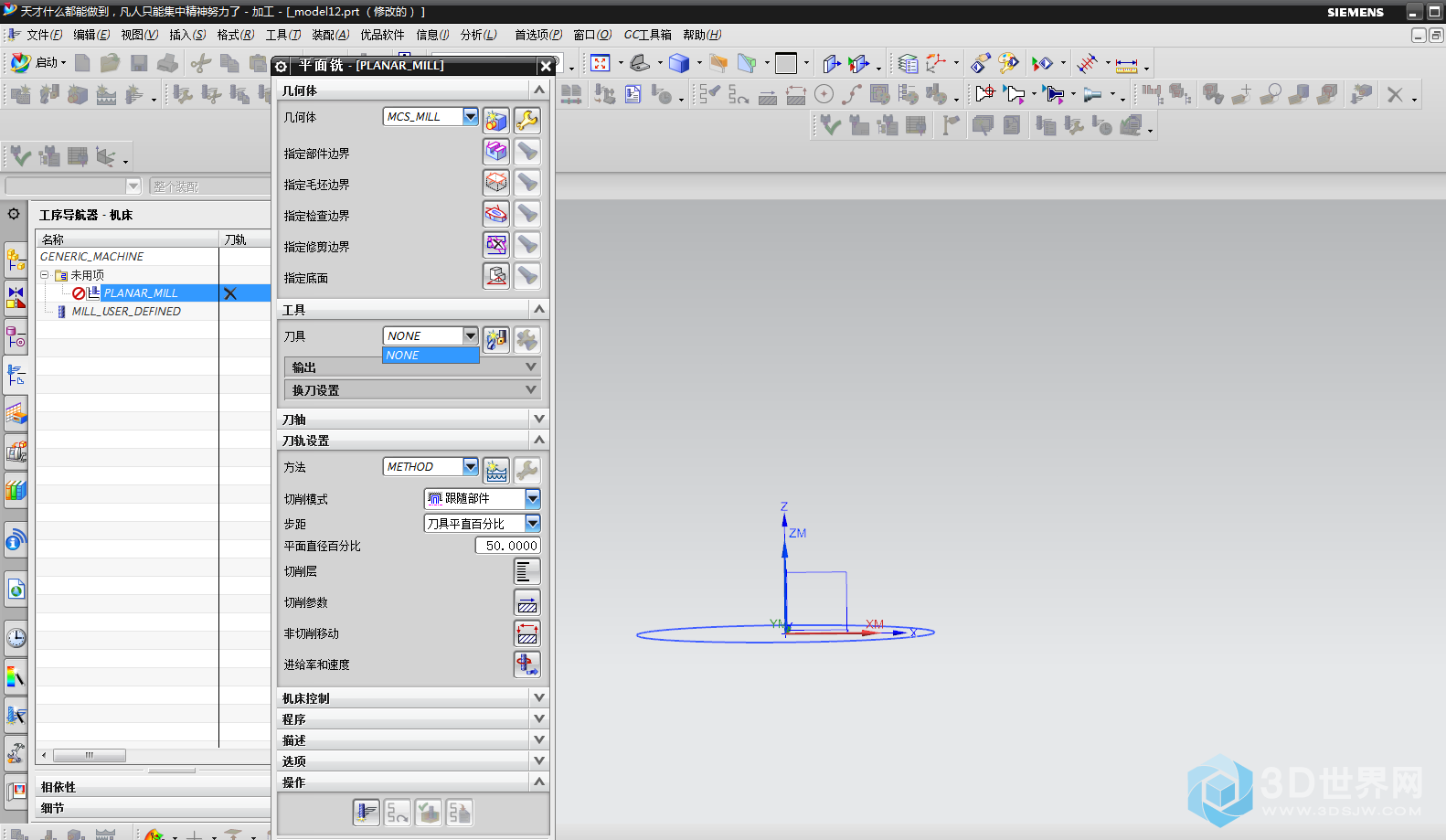1446x840 pixels.
Task: Click the main toolbar scissors cut icon
Action: (x=200, y=63)
